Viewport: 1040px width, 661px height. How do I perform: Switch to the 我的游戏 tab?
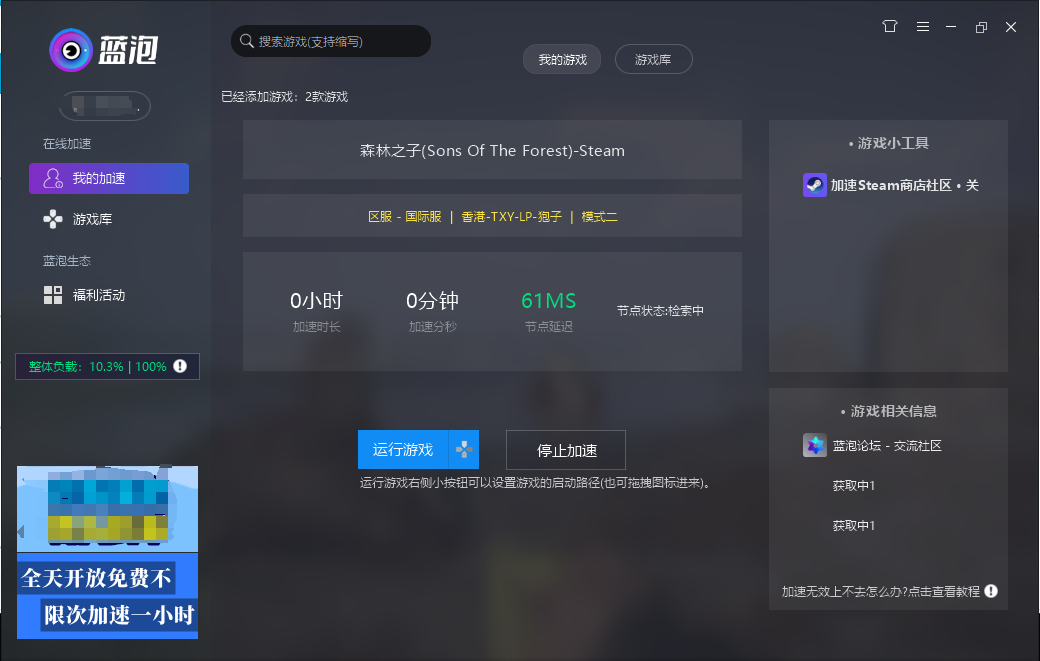pos(562,60)
